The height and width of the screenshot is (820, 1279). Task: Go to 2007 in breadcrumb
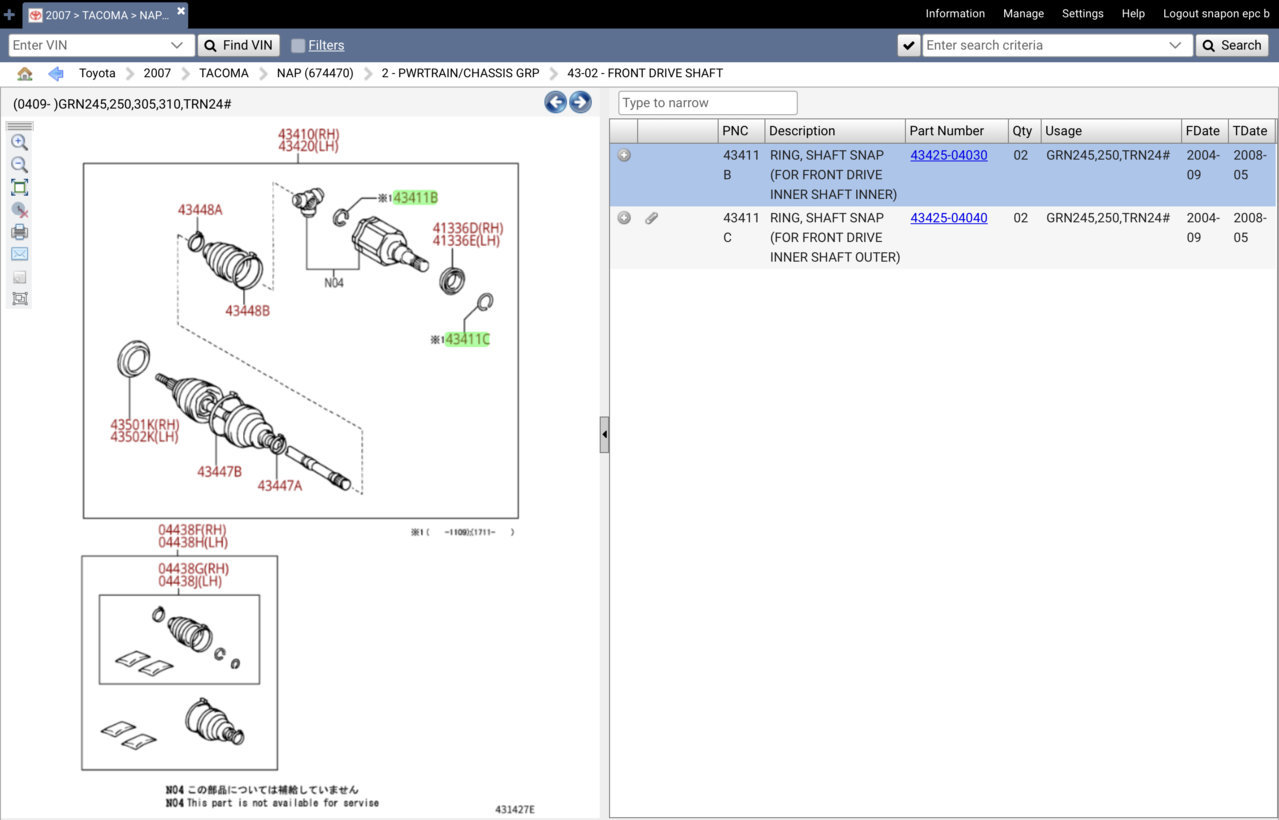(x=157, y=73)
